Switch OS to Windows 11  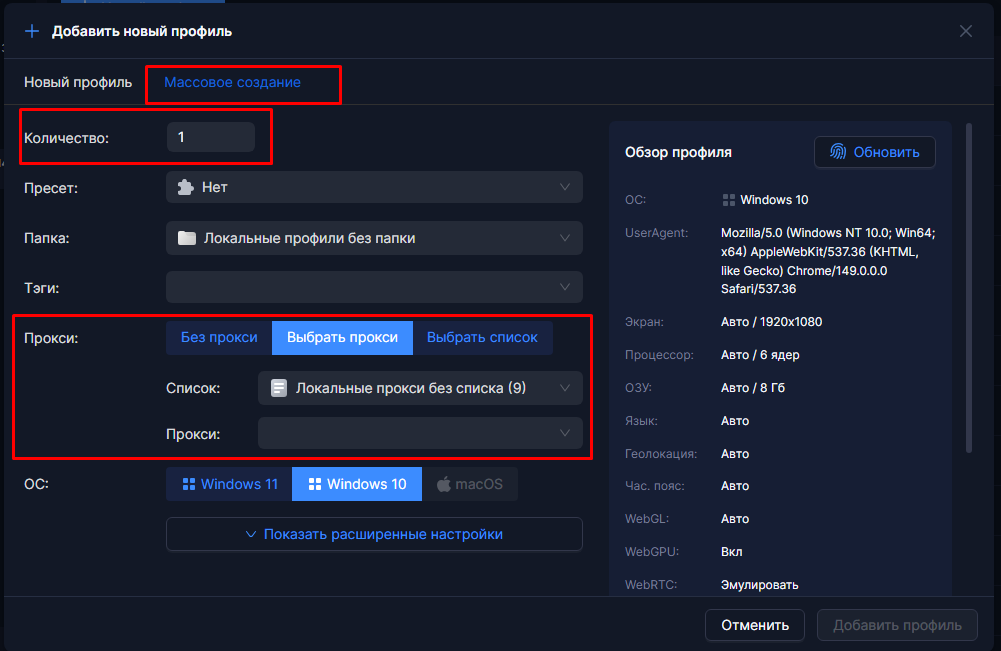click(x=229, y=484)
